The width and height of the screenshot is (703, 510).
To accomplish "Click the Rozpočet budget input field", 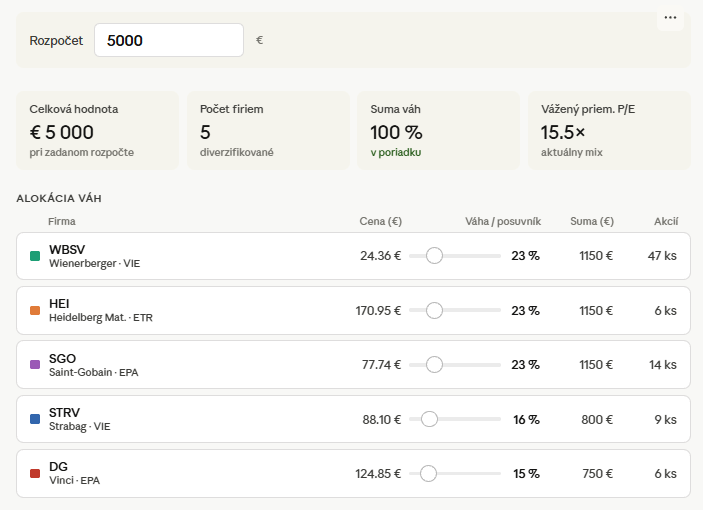I will pos(169,40).
